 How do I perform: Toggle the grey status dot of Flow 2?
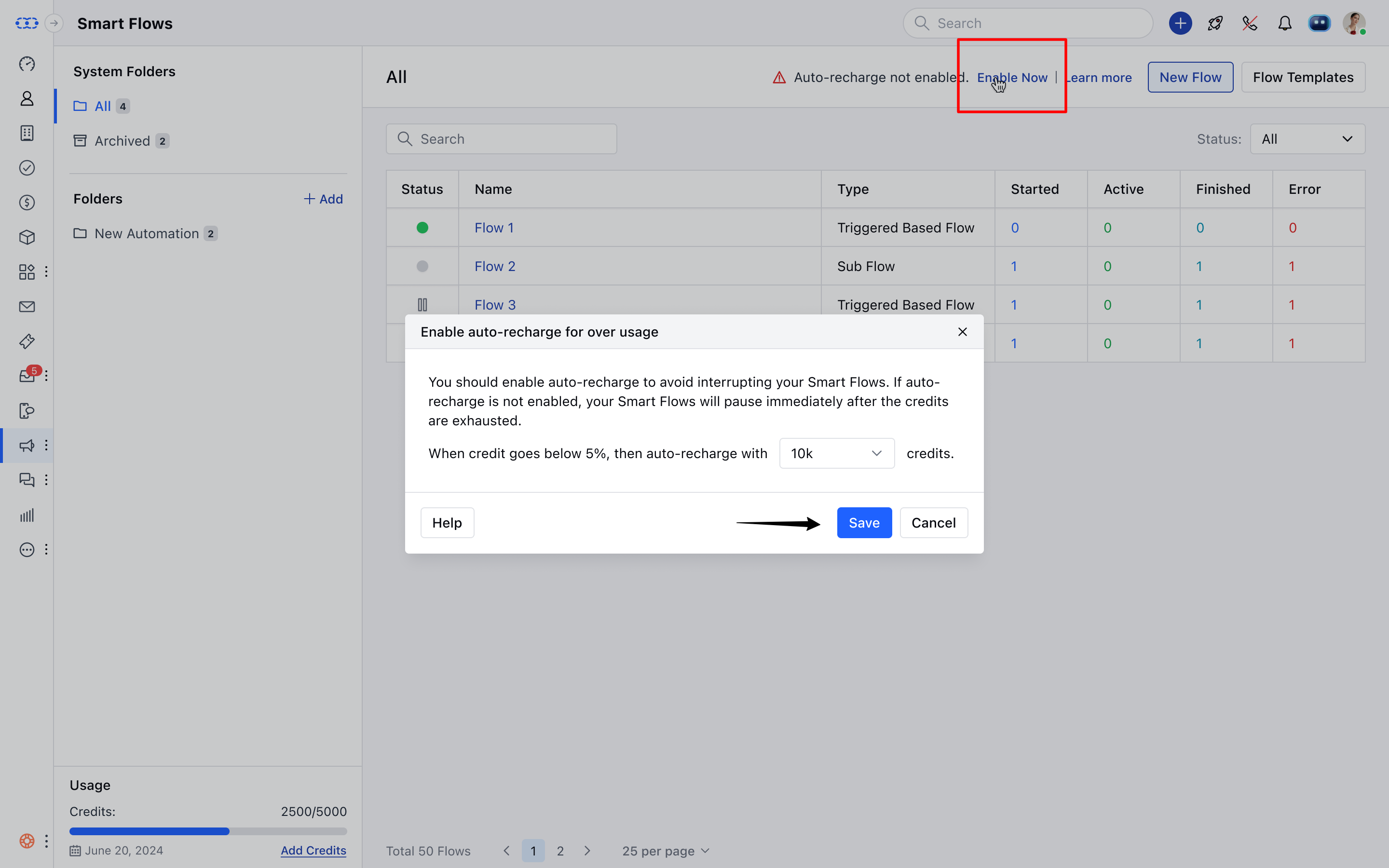point(422,266)
